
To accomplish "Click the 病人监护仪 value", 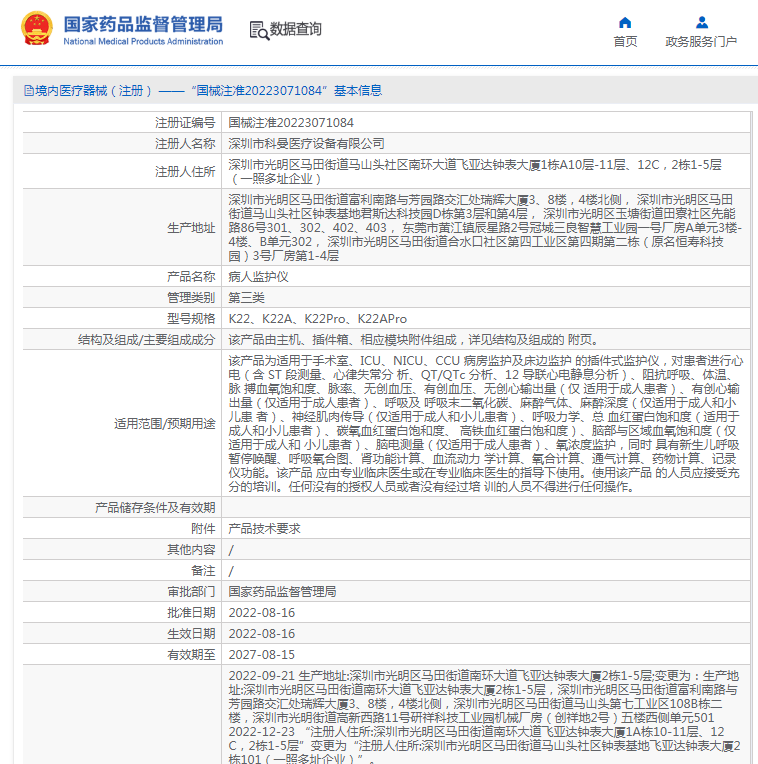I will pyautogui.click(x=258, y=277).
